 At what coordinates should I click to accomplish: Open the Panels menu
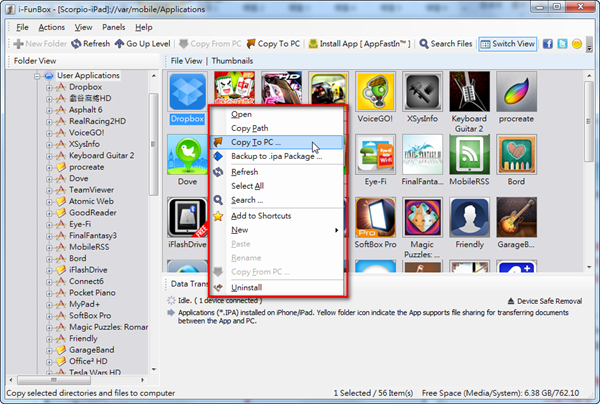pos(114,27)
